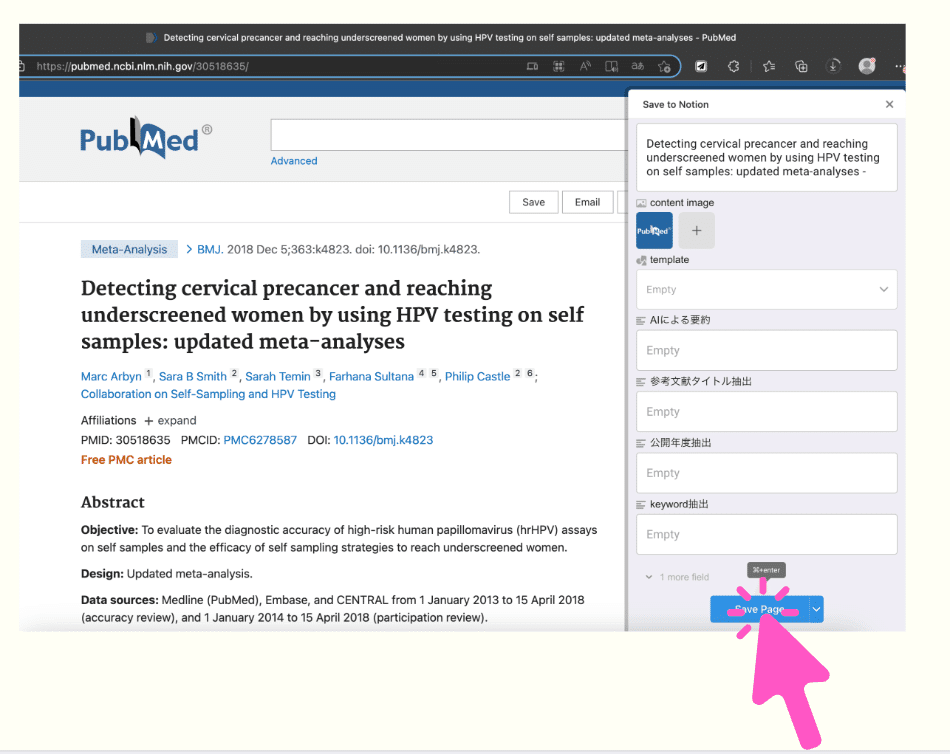Open author Sara B Smith link
950x754 pixels.
[193, 376]
